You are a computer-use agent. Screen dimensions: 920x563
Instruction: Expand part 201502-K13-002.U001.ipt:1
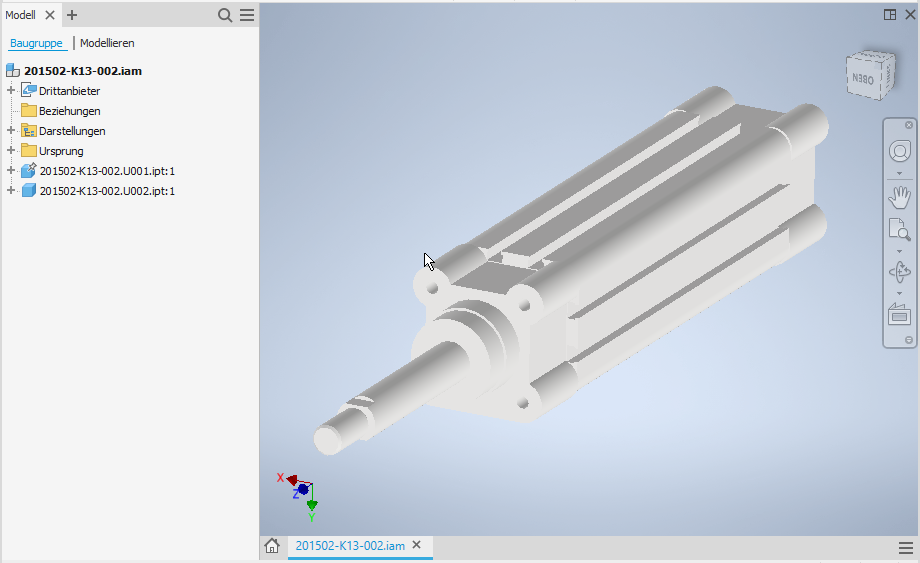(11, 171)
